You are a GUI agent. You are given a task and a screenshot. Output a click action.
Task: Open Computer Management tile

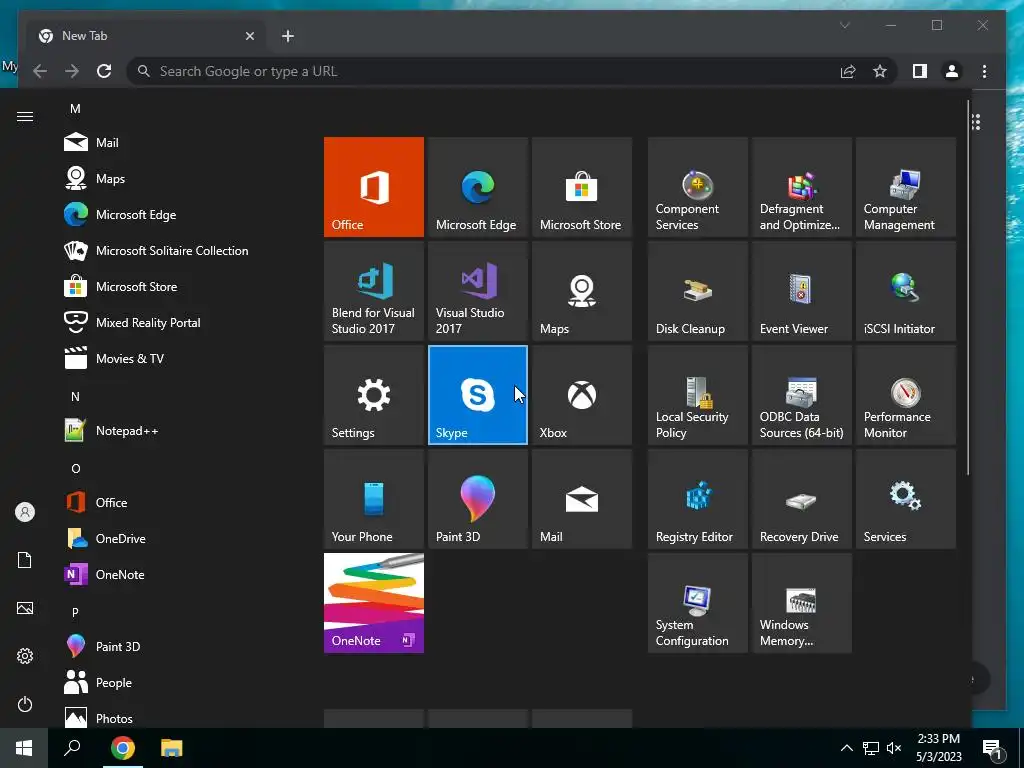coord(906,187)
